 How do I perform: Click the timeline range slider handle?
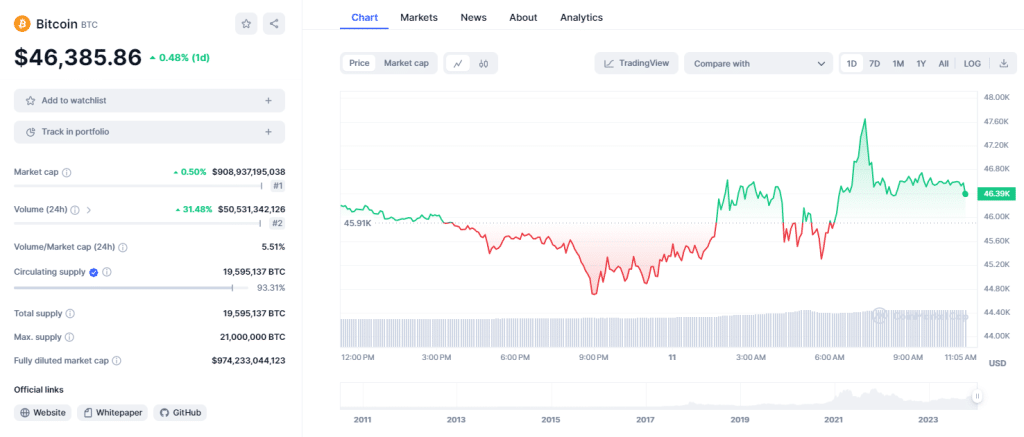977,396
